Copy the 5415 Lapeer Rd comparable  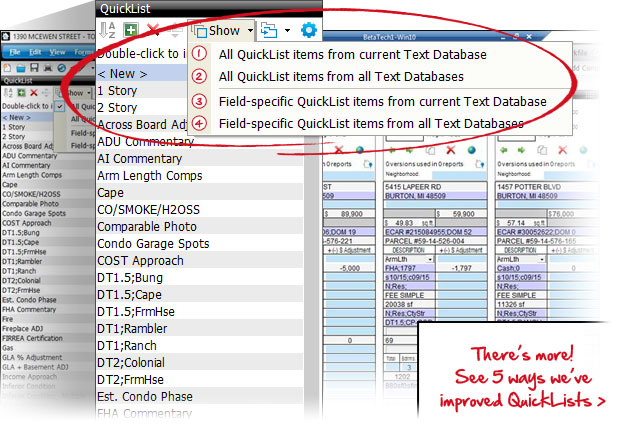pos(430,150)
